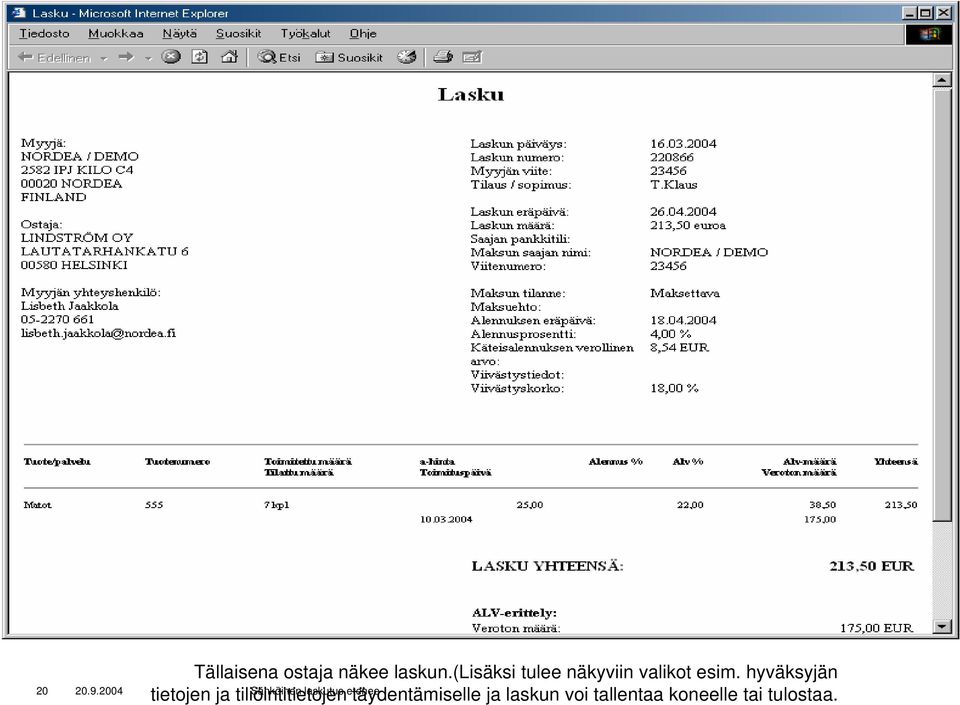This screenshot has height=705, width=960.
Task: Click the address LAUTATARHANKATU 6
Action: tap(105, 252)
